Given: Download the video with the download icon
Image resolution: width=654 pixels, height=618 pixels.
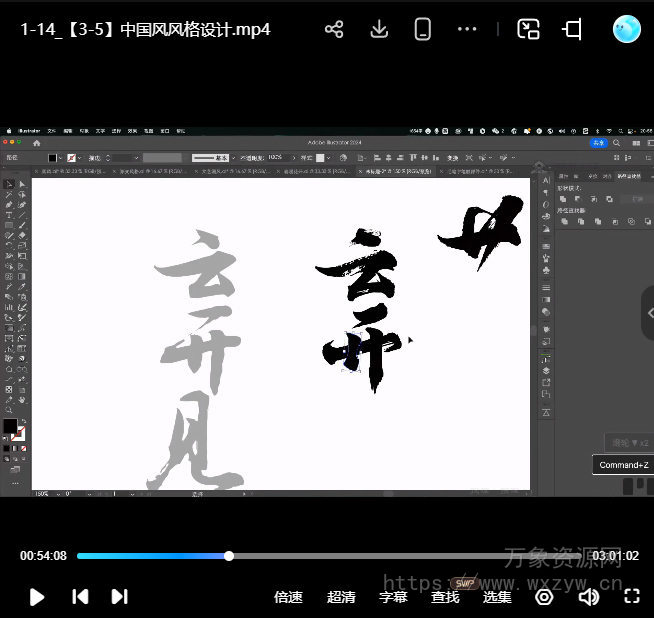Looking at the screenshot, I should (x=379, y=29).
